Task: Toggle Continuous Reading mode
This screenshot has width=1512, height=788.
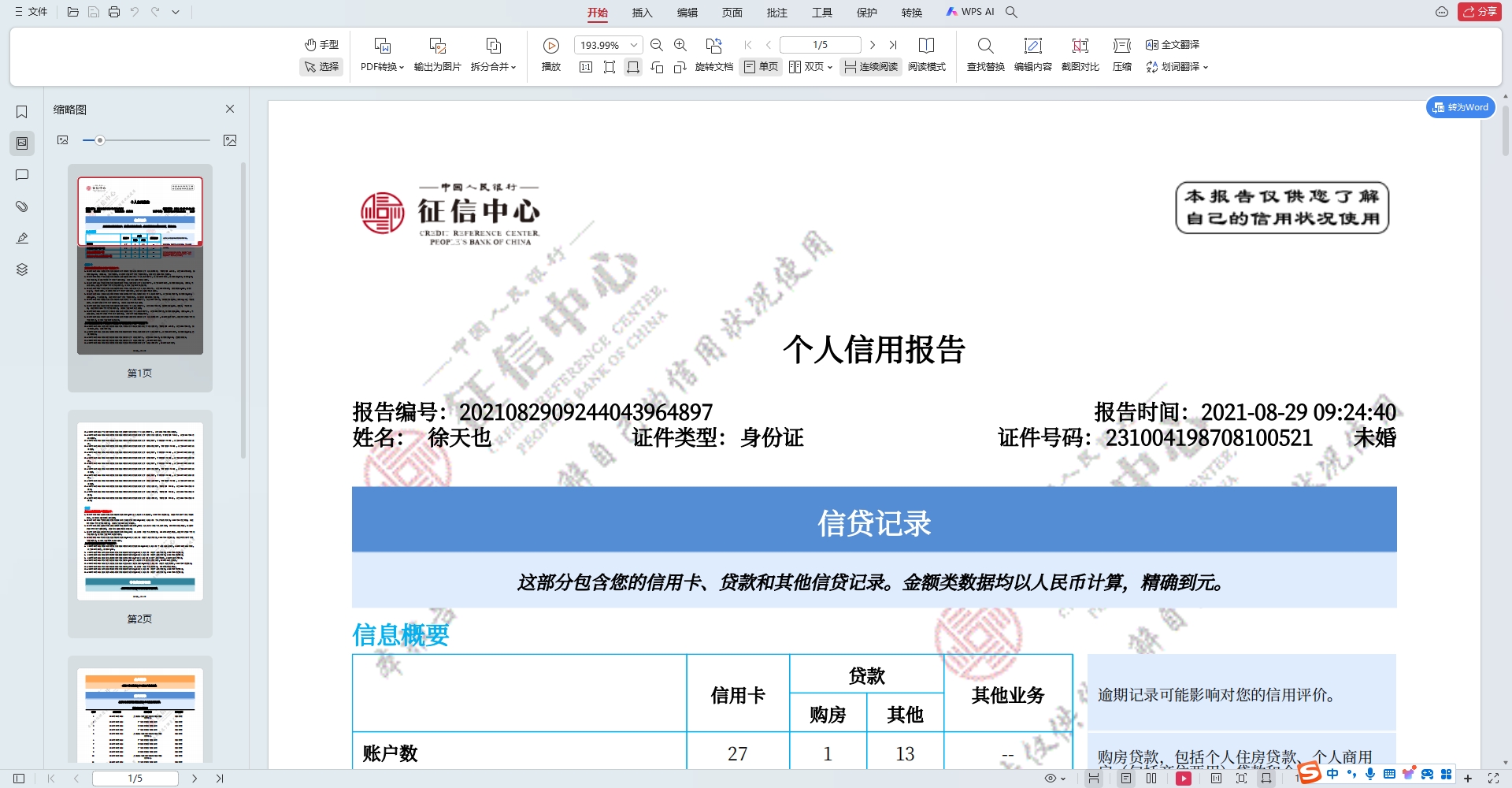Action: pyautogui.click(x=871, y=67)
